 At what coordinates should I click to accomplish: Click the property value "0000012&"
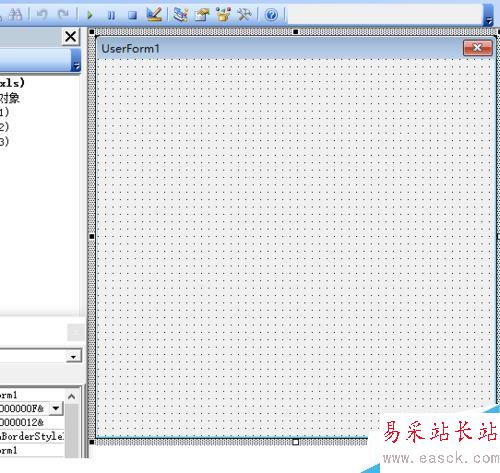(x=22, y=422)
